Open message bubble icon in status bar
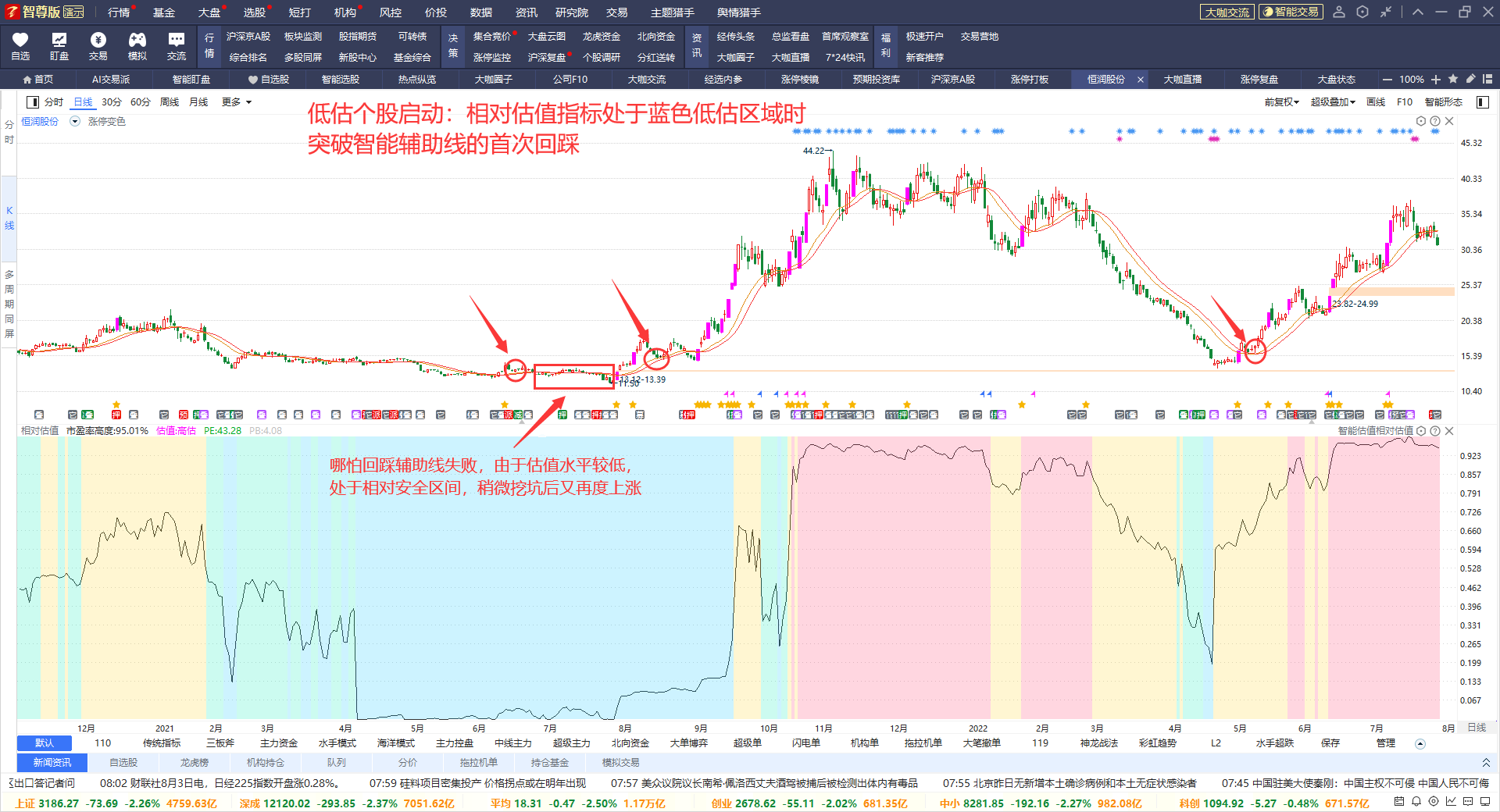This screenshot has width=1500, height=812. [1468, 801]
